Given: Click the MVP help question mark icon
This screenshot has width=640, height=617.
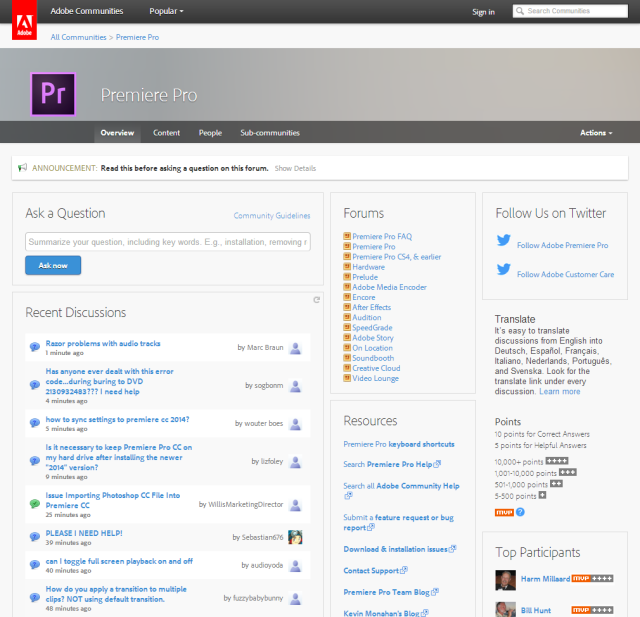Looking at the screenshot, I should coord(520,512).
